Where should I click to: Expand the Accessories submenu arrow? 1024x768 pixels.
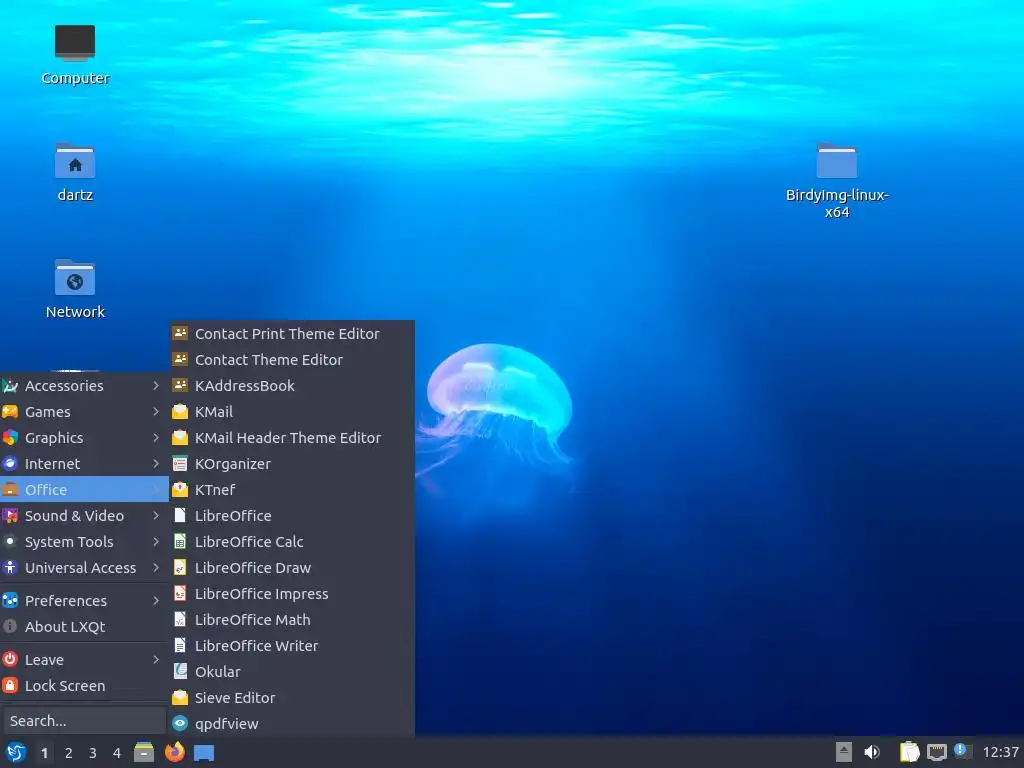[x=156, y=386]
